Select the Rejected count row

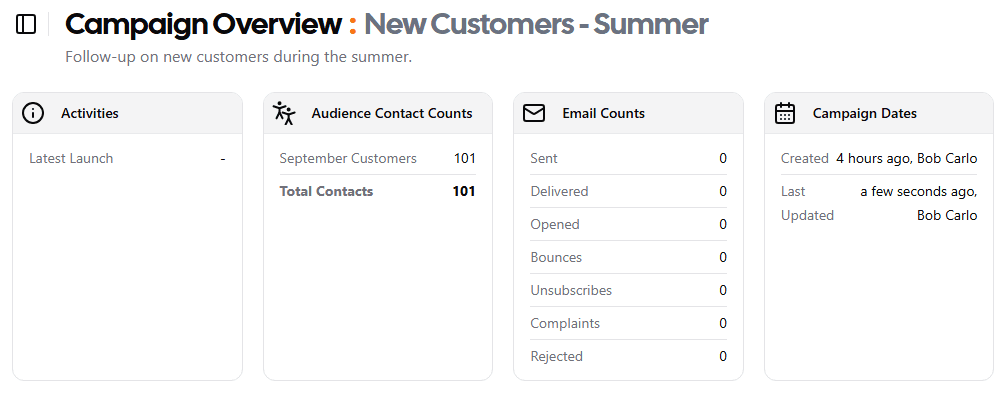(x=628, y=356)
